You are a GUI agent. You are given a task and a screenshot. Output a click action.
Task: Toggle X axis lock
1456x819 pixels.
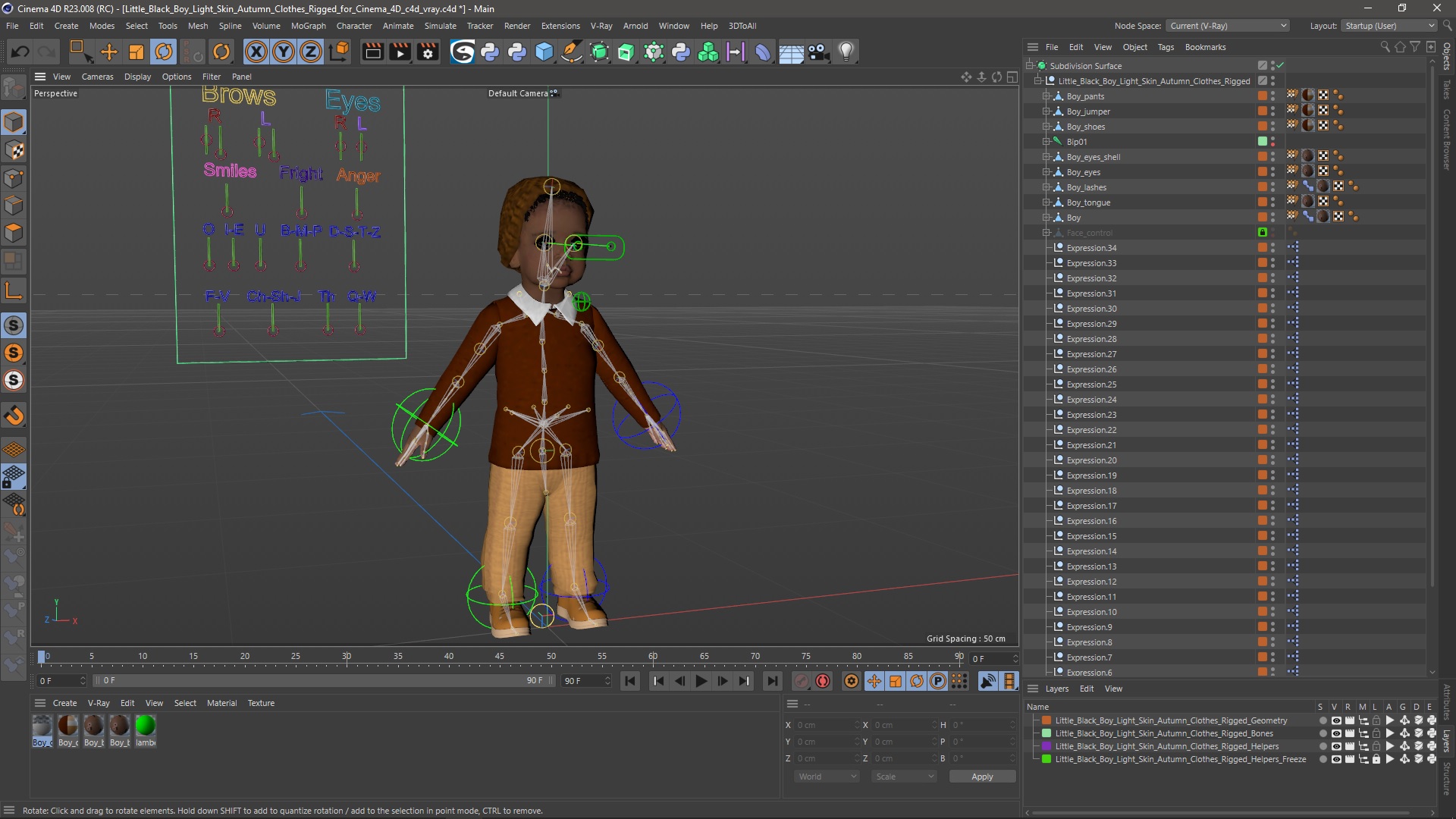[x=256, y=52]
